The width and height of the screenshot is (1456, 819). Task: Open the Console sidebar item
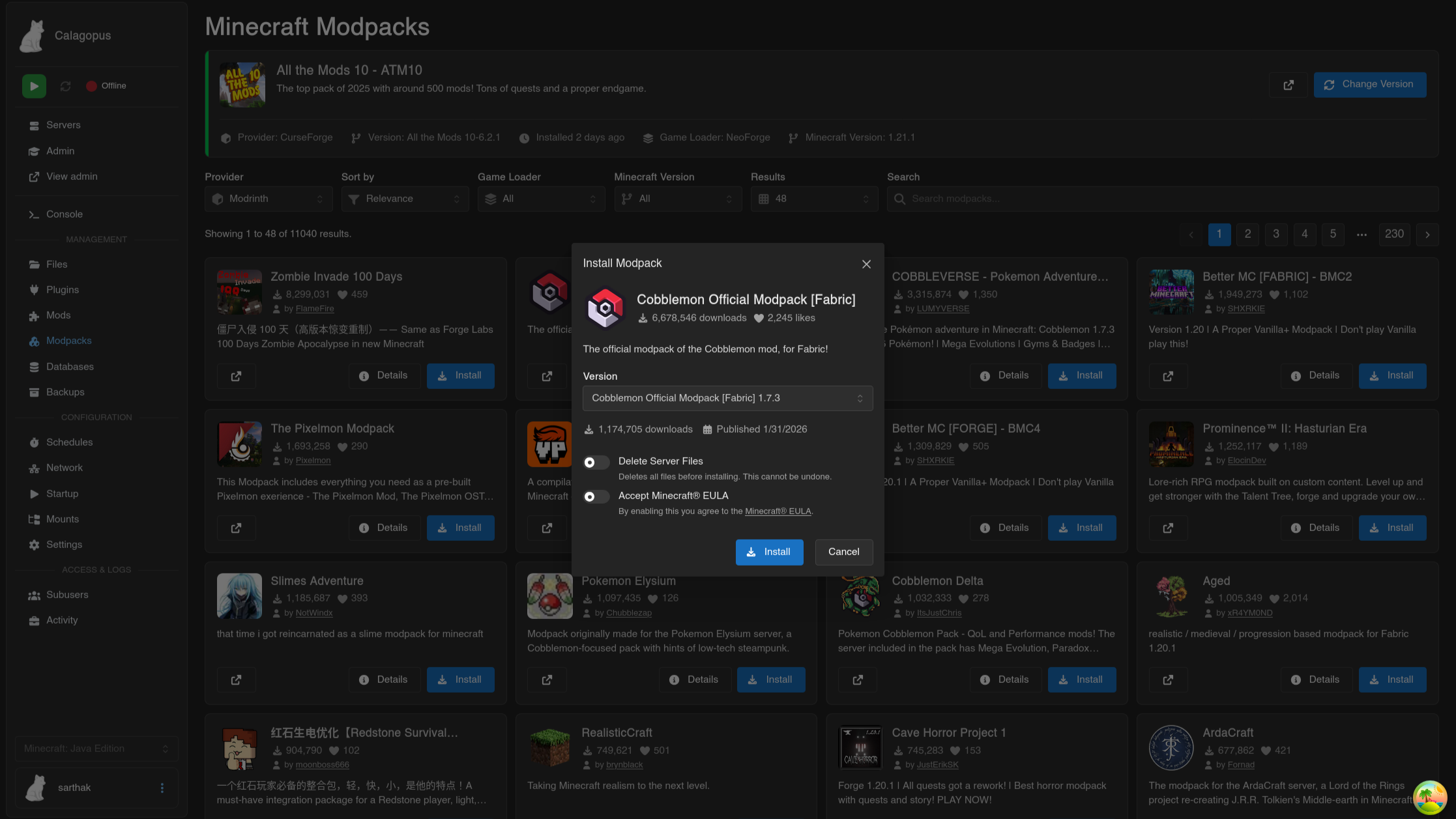(x=64, y=214)
